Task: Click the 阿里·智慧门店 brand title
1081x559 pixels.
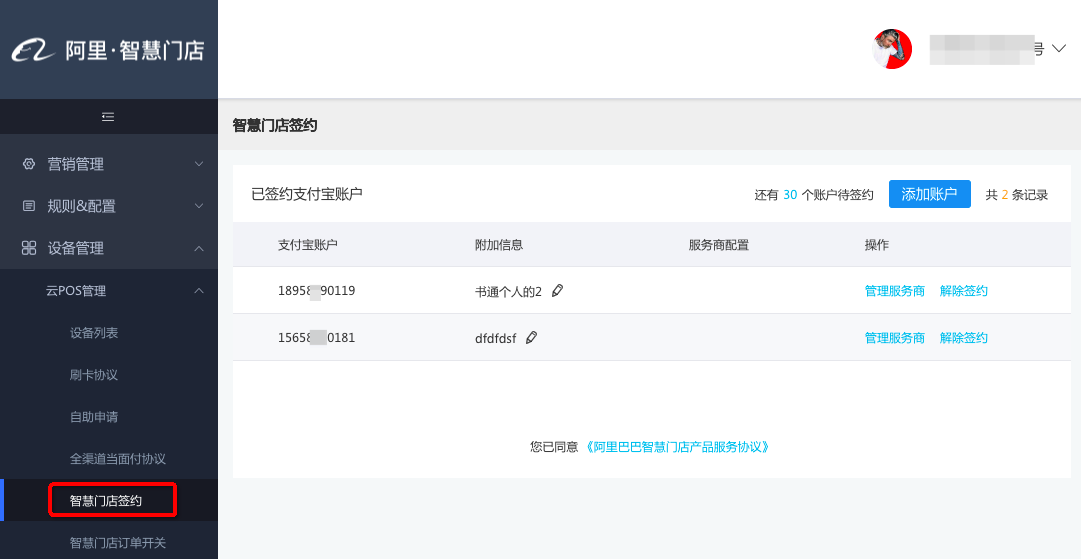Action: click(135, 50)
